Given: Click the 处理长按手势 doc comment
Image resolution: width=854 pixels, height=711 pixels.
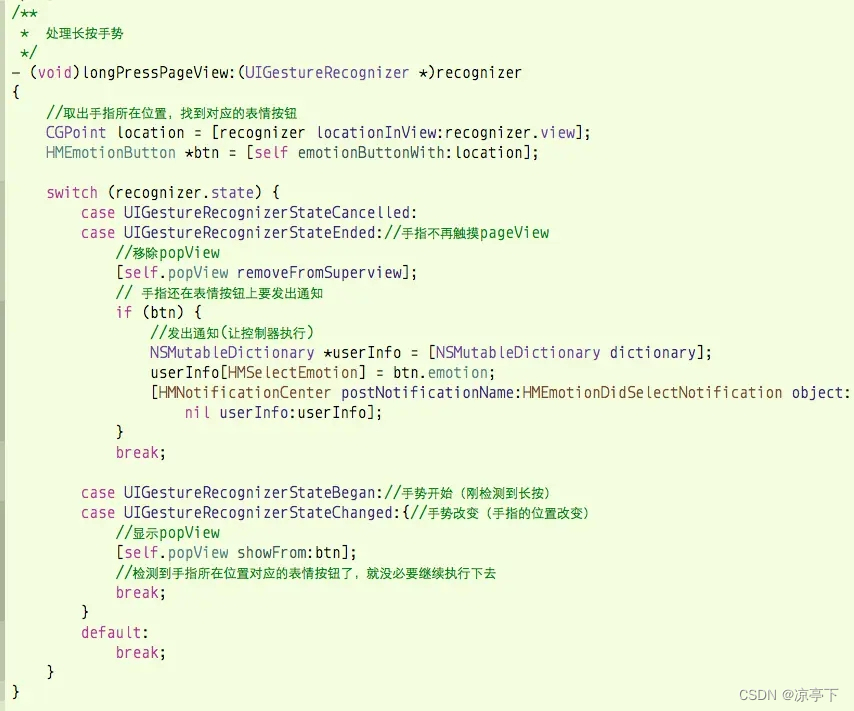Looking at the screenshot, I should click(84, 33).
